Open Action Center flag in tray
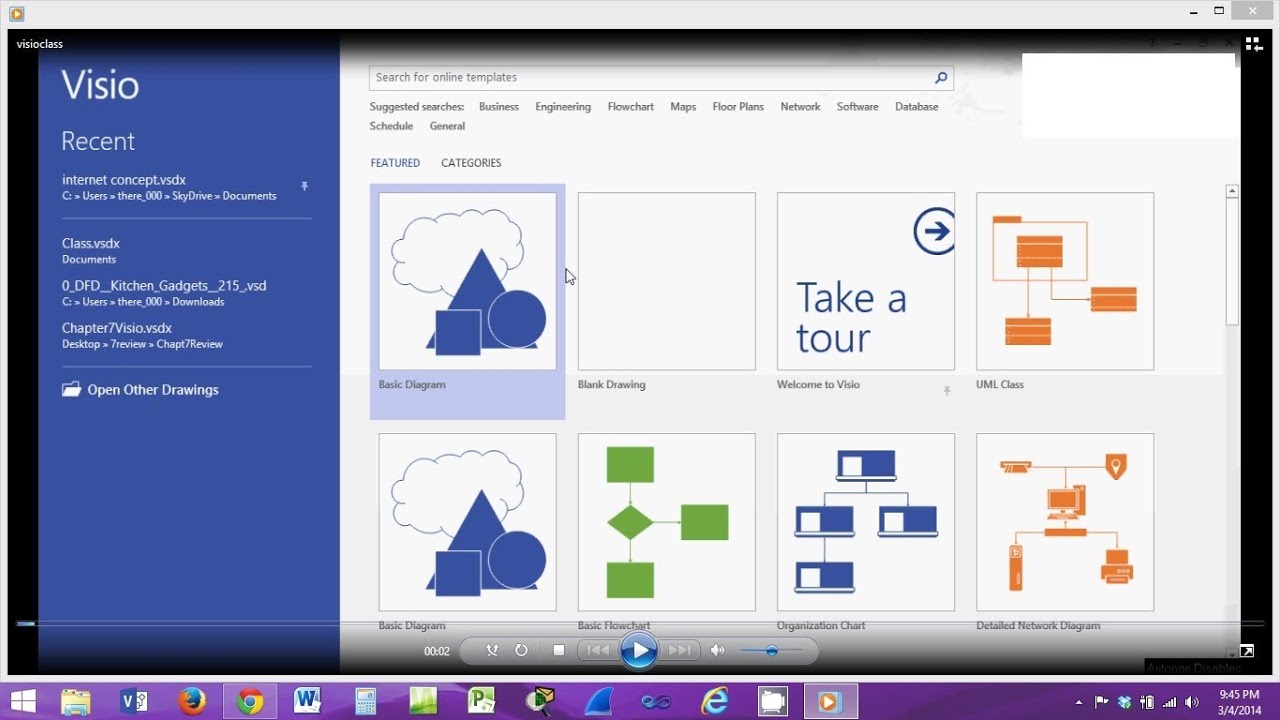The height and width of the screenshot is (720, 1280). point(1102,701)
